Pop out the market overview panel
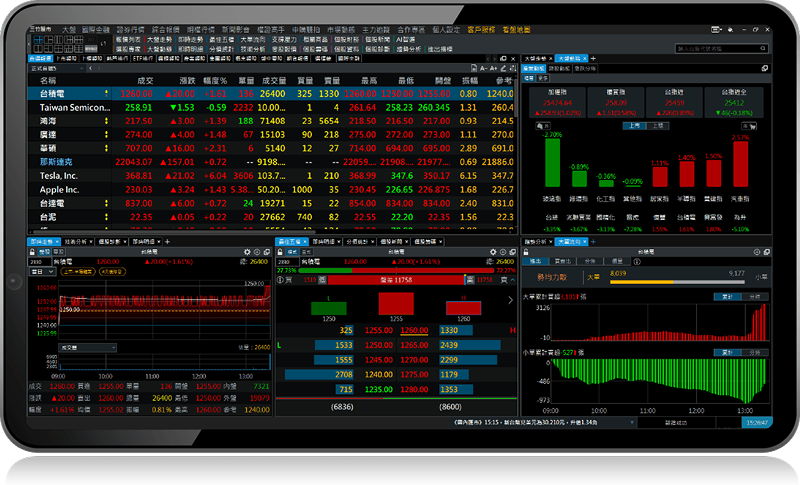The width and height of the screenshot is (800, 485). point(765,68)
